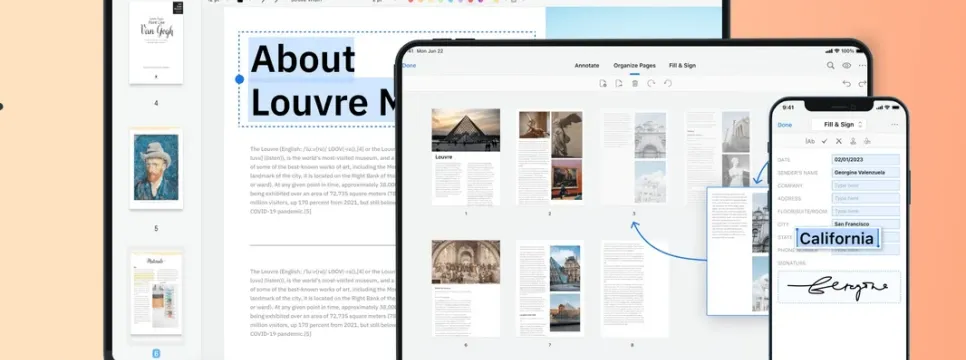Select the text-only page 8 thumbnail
This screenshot has height=360, width=966.
[634, 288]
